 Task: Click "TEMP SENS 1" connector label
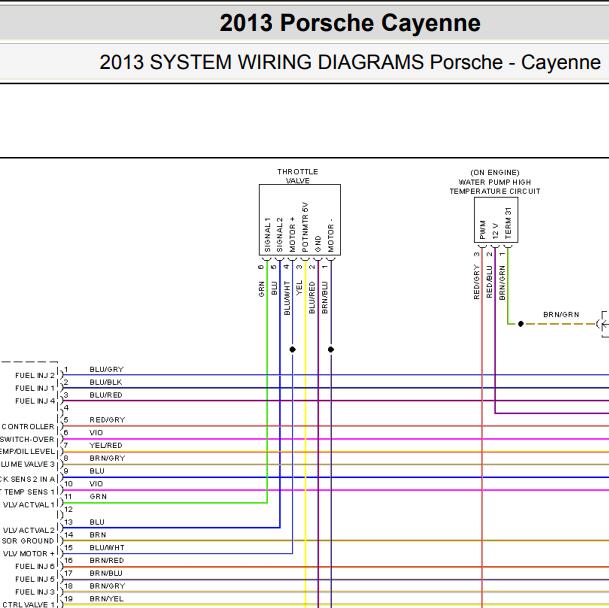[x=28, y=492]
